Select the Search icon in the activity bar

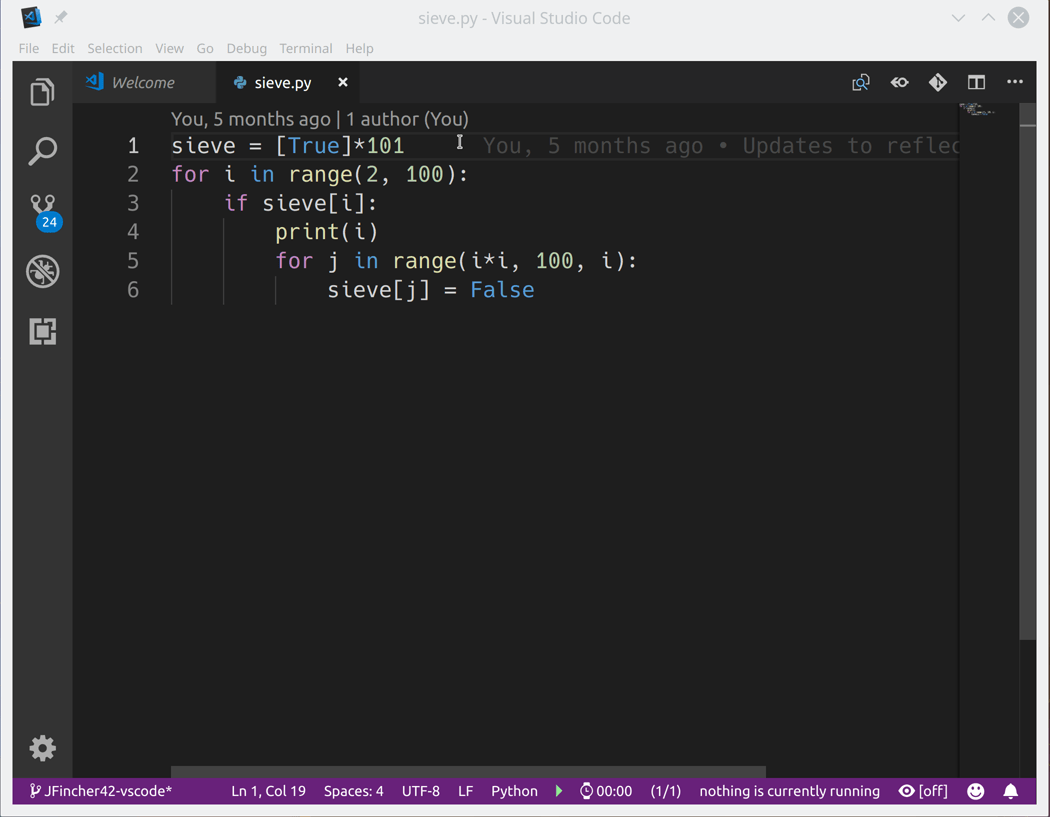(42, 151)
